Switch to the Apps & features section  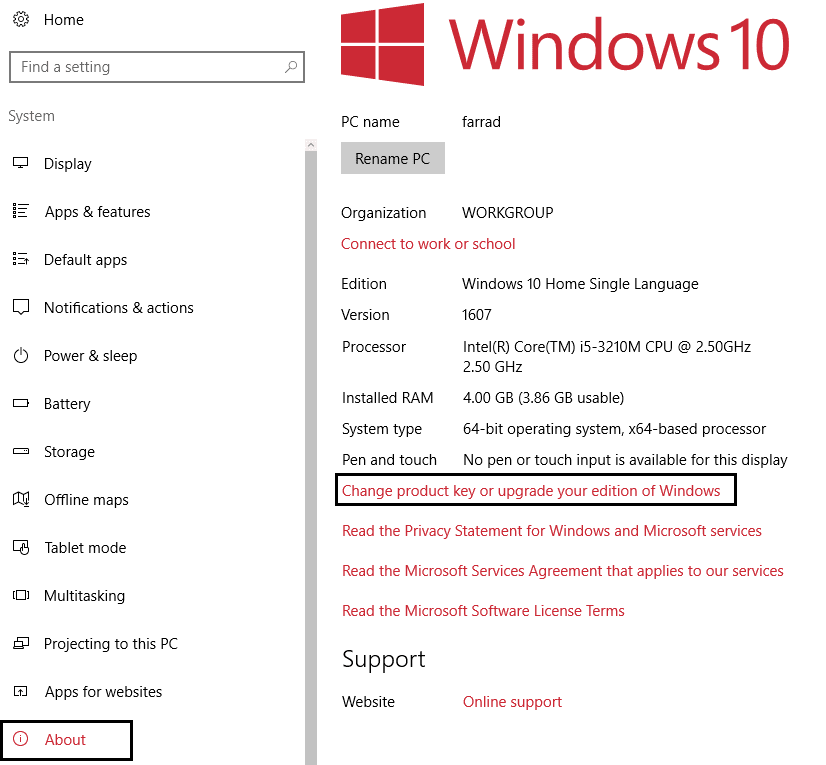[98, 211]
